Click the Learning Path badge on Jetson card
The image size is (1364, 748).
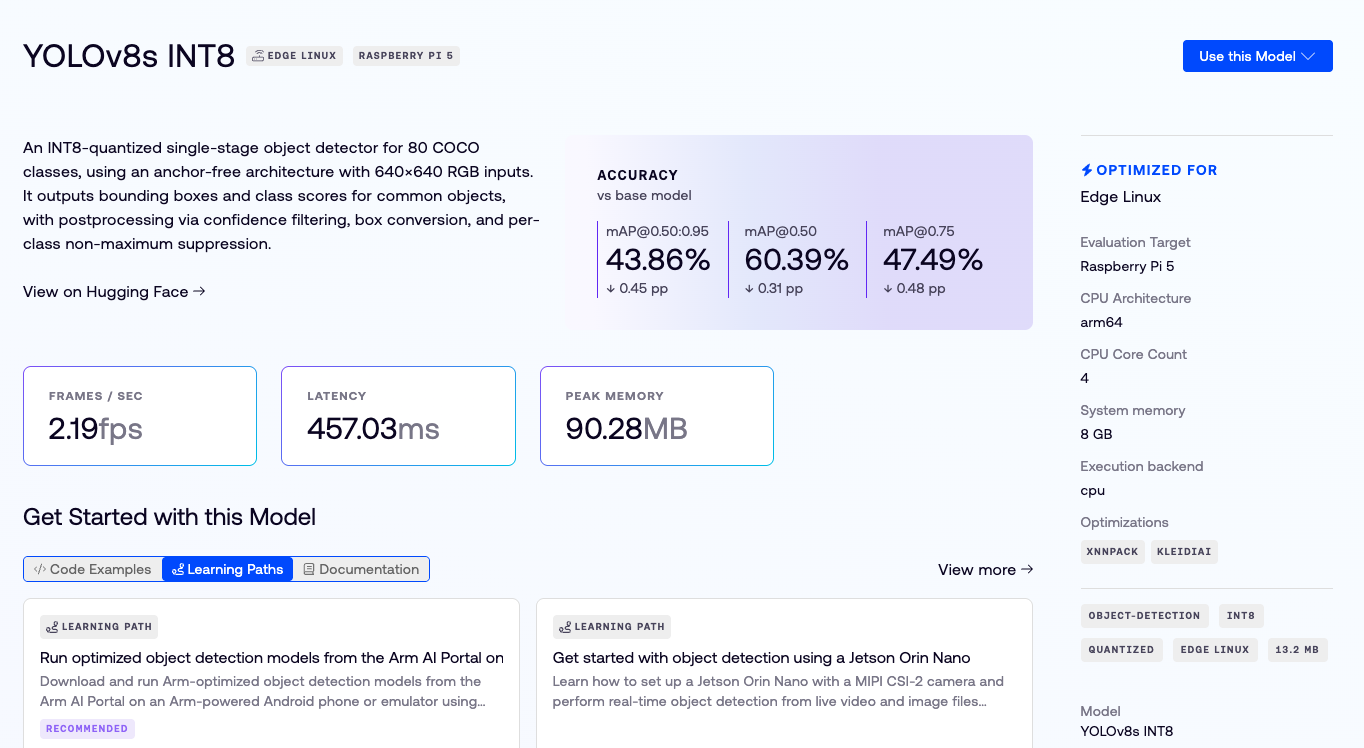612,627
